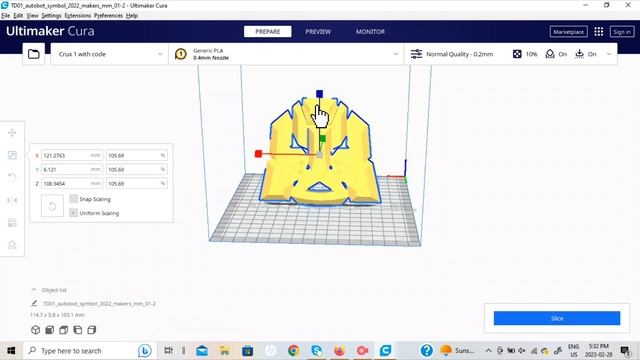Viewport: 640px width, 360px height.
Task: Click the 10% infill value
Action: coord(531,54)
